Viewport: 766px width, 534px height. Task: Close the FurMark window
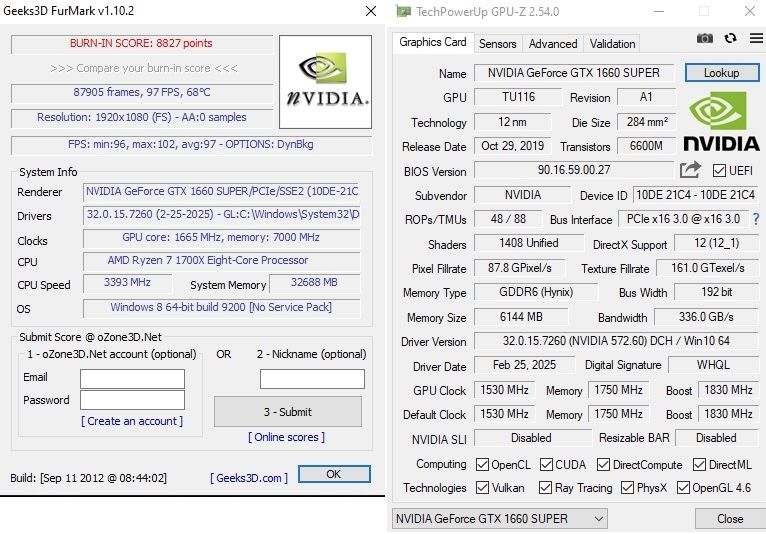pyautogui.click(x=371, y=11)
